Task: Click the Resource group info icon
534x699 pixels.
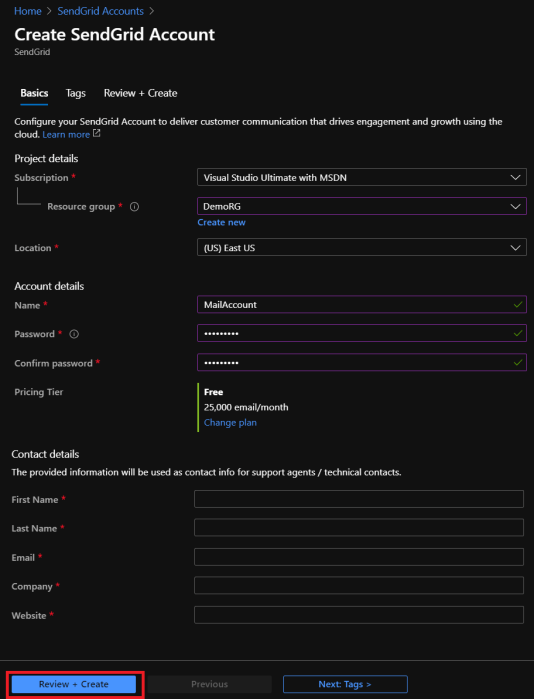Action: coord(134,207)
